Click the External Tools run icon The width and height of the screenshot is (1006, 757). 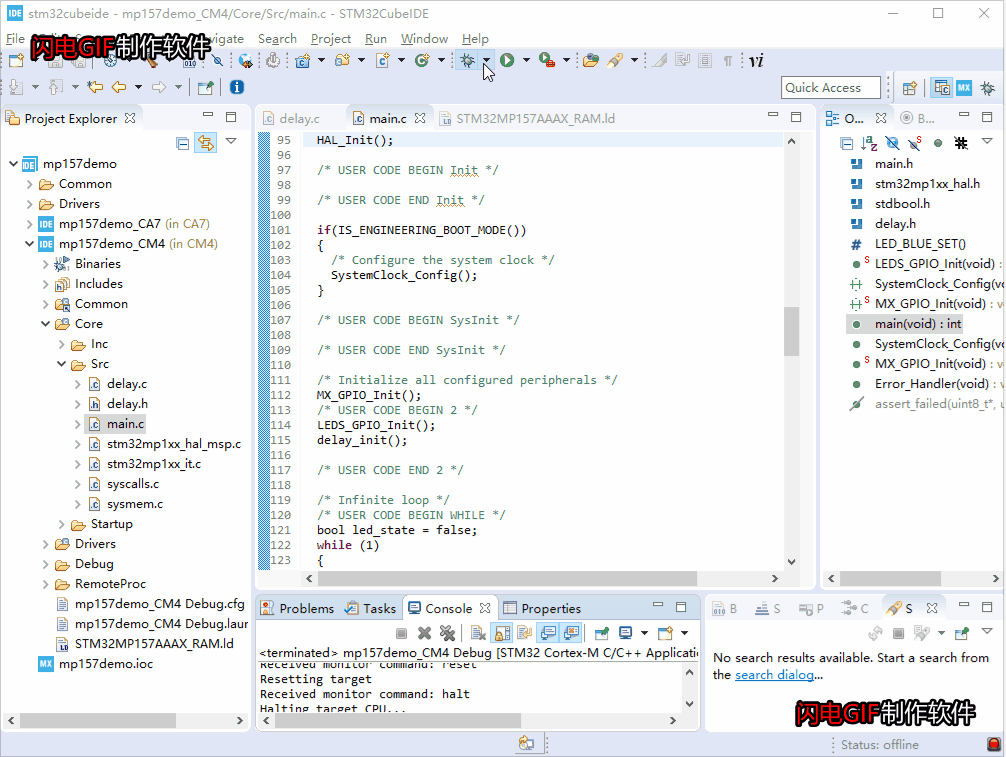[547, 60]
